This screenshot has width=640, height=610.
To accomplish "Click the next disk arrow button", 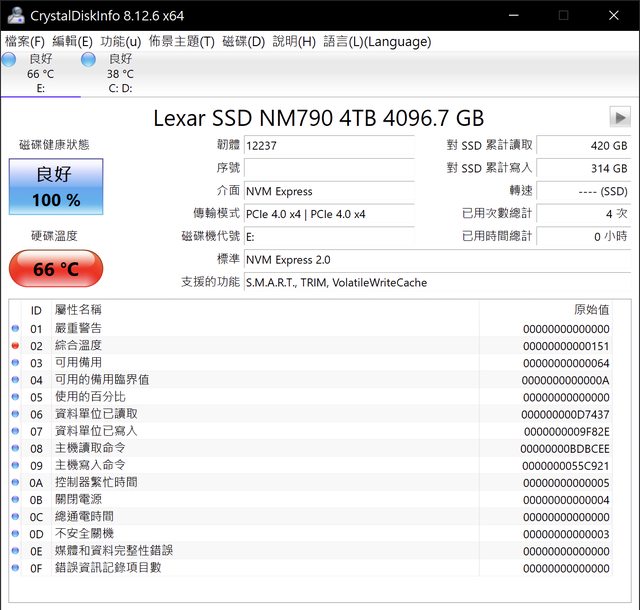I will pos(619,117).
